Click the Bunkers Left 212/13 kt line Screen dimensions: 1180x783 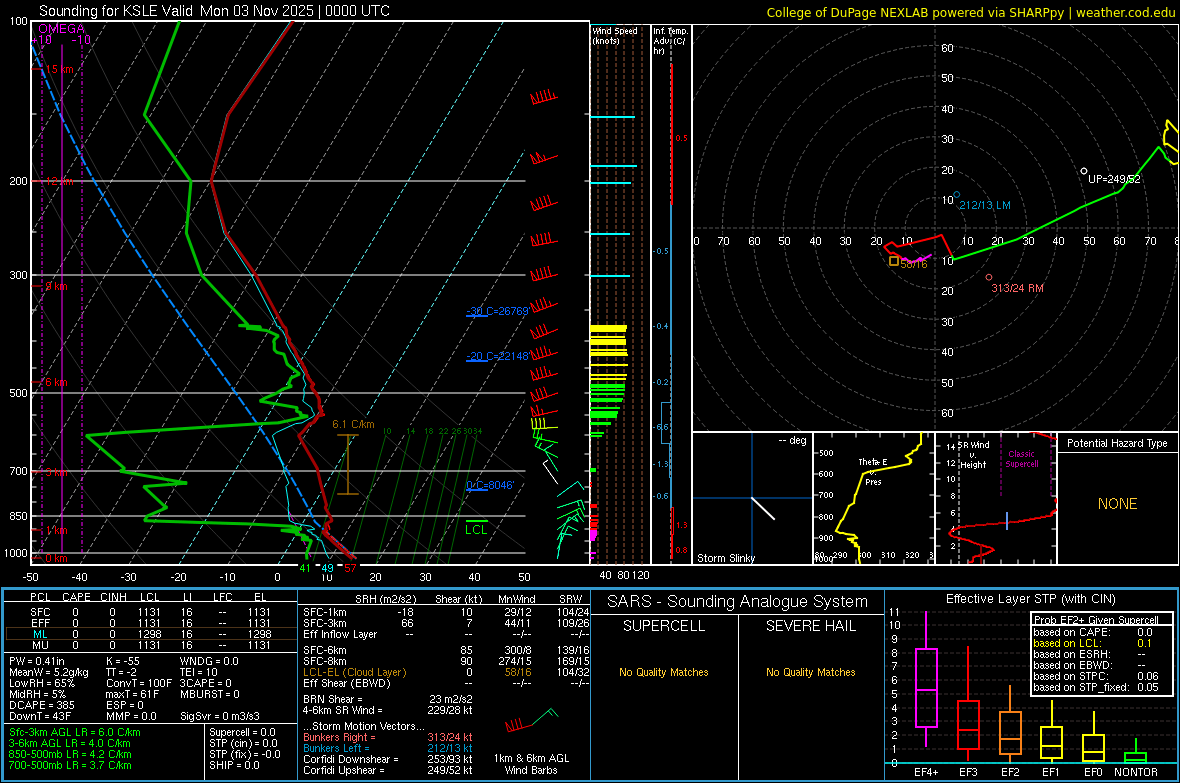pos(388,748)
